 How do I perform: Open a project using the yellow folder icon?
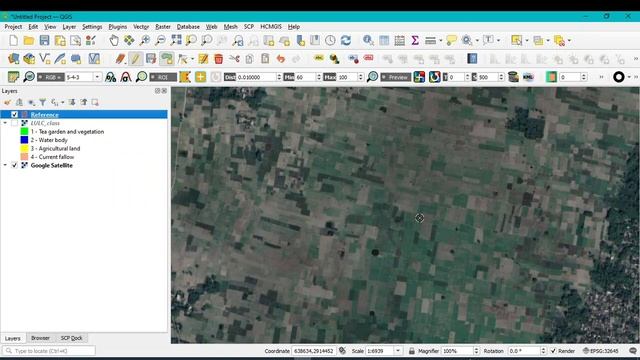tap(29, 40)
